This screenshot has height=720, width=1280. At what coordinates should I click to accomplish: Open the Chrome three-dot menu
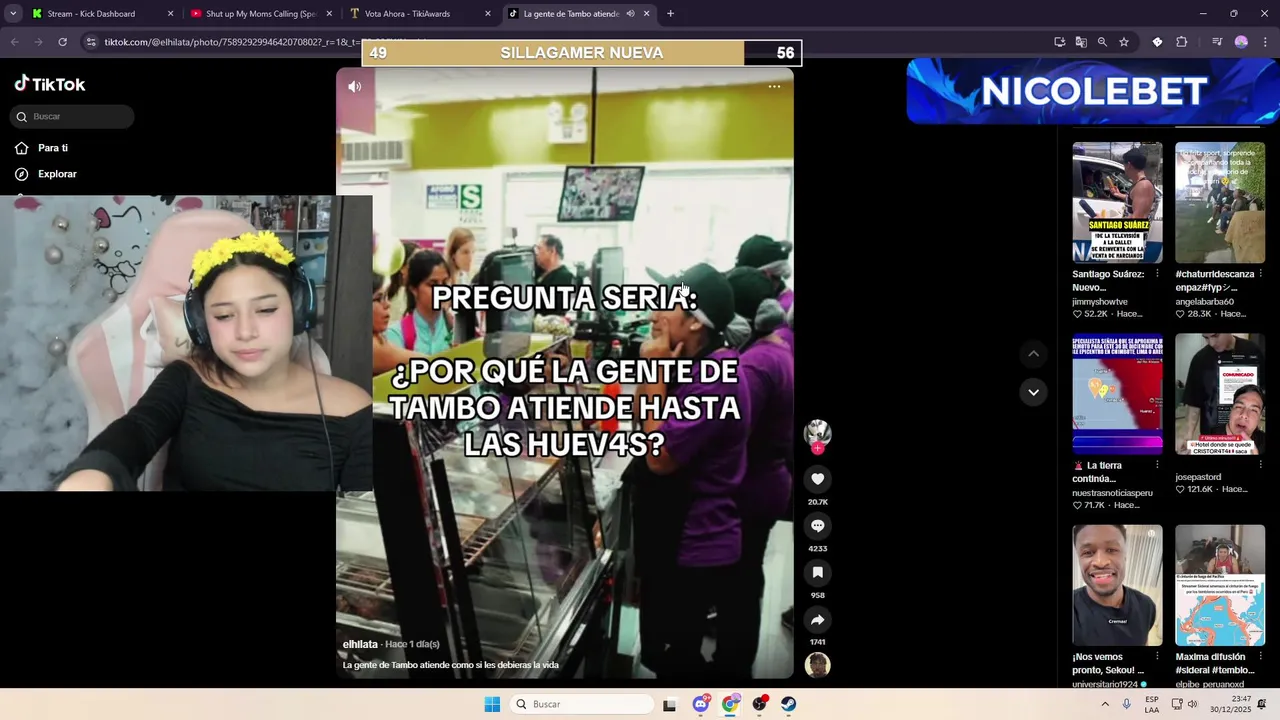(x=1265, y=42)
